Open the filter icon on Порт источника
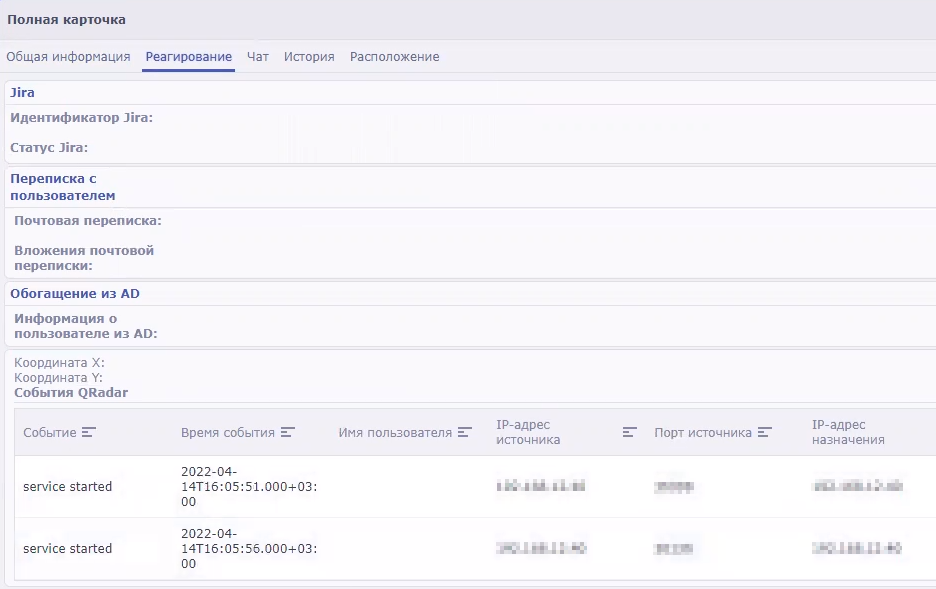Viewport: 936px width, 589px height. [766, 432]
